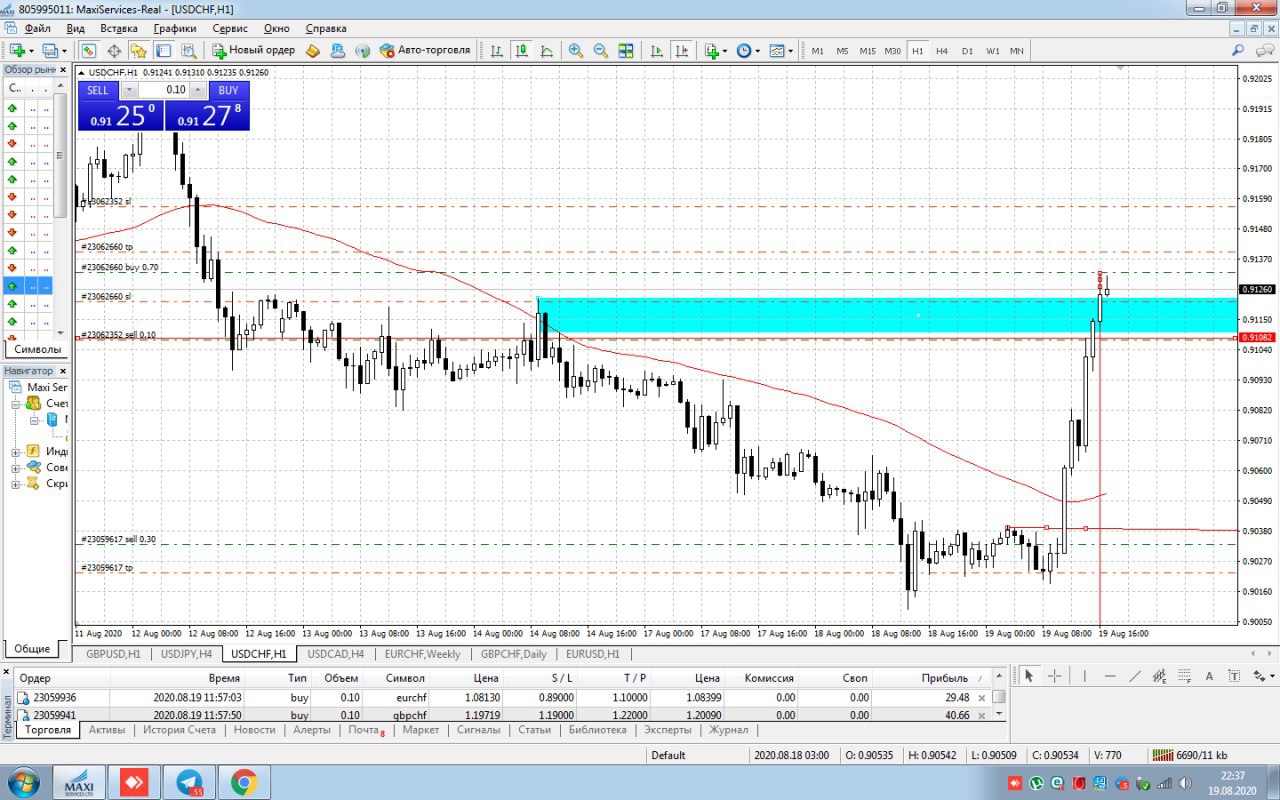
Task: Open the new chart dropdown arrow
Action: 31,50
